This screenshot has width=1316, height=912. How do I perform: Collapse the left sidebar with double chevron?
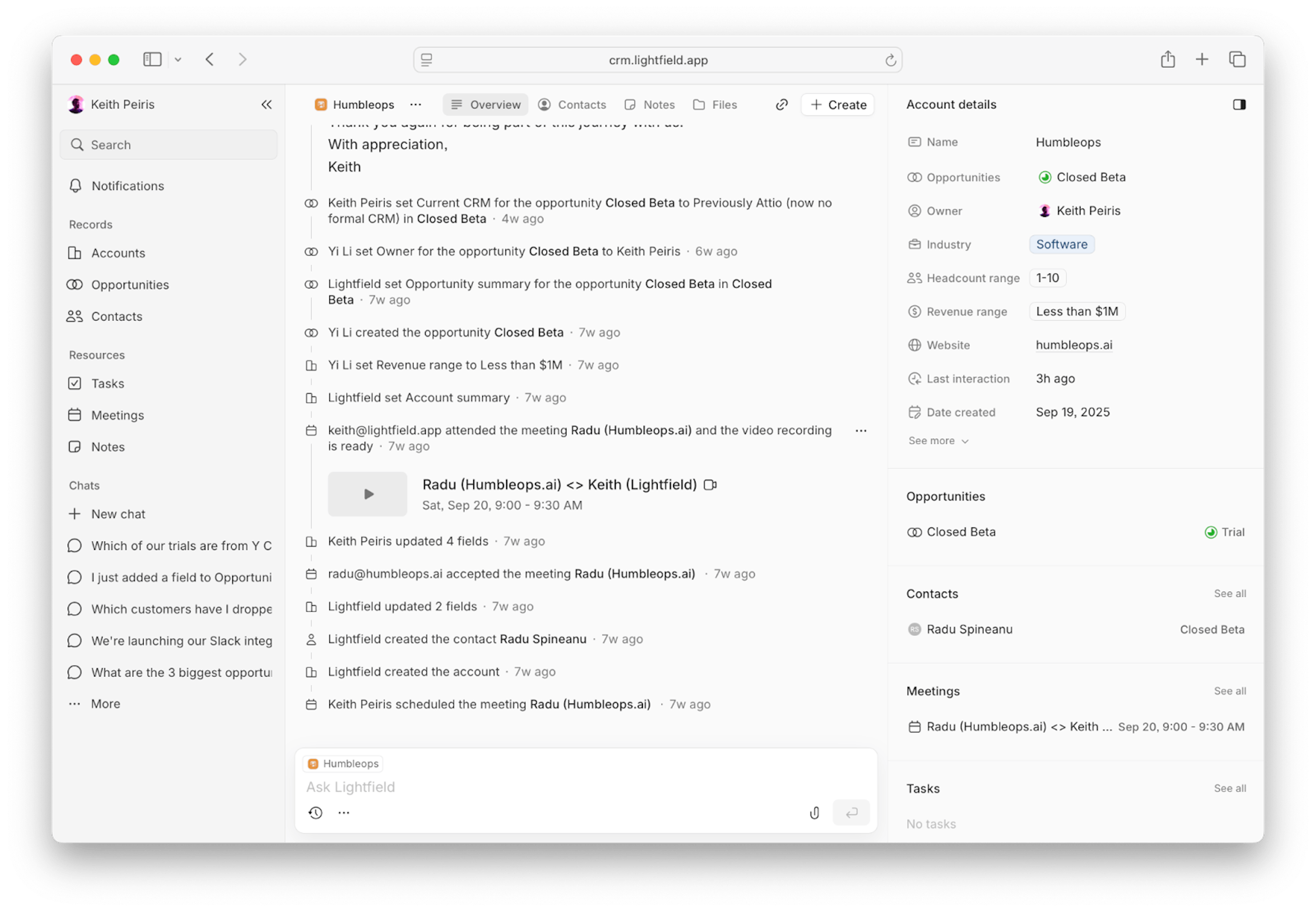pyautogui.click(x=266, y=104)
